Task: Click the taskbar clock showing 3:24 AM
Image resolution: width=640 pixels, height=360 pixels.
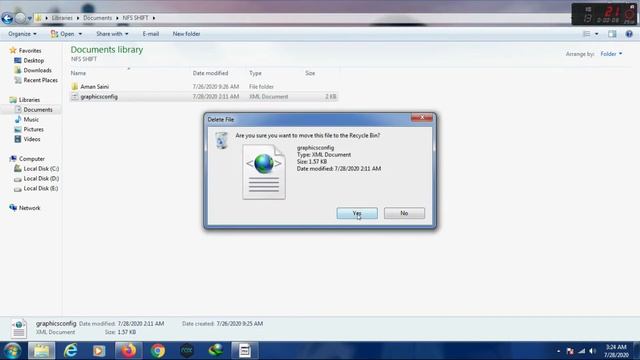Action: (x=616, y=351)
